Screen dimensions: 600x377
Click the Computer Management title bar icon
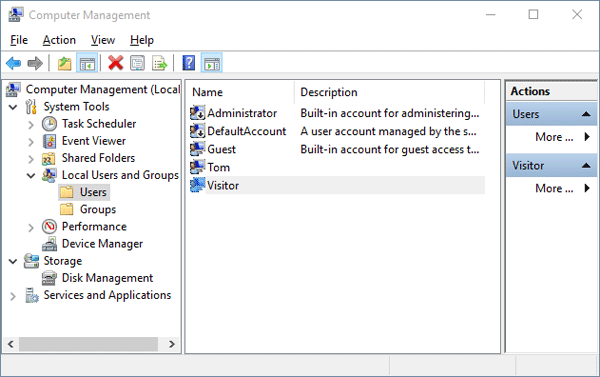[x=16, y=15]
